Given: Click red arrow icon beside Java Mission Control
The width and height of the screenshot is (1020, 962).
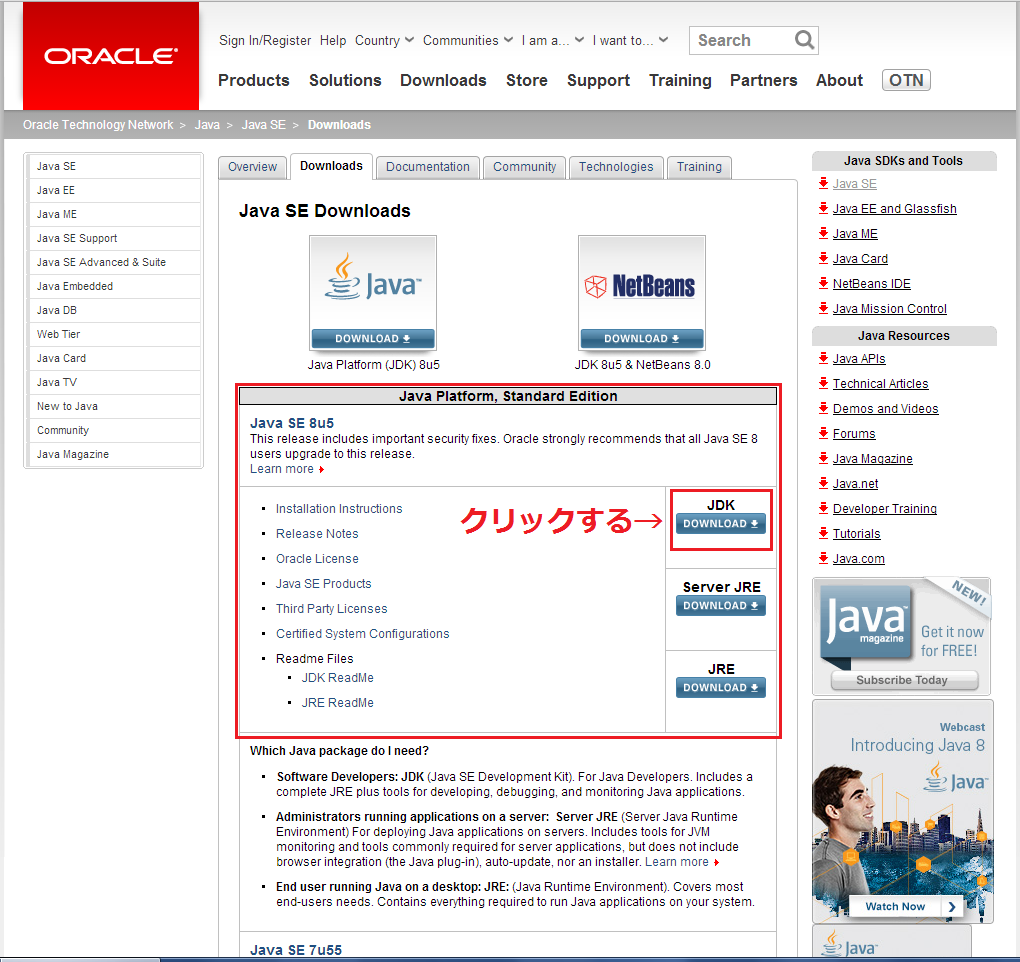Looking at the screenshot, I should pyautogui.click(x=824, y=308).
